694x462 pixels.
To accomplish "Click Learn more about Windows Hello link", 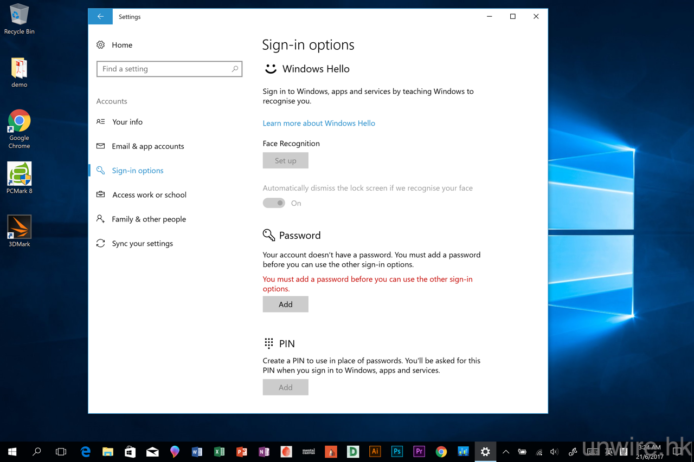I will [318, 123].
